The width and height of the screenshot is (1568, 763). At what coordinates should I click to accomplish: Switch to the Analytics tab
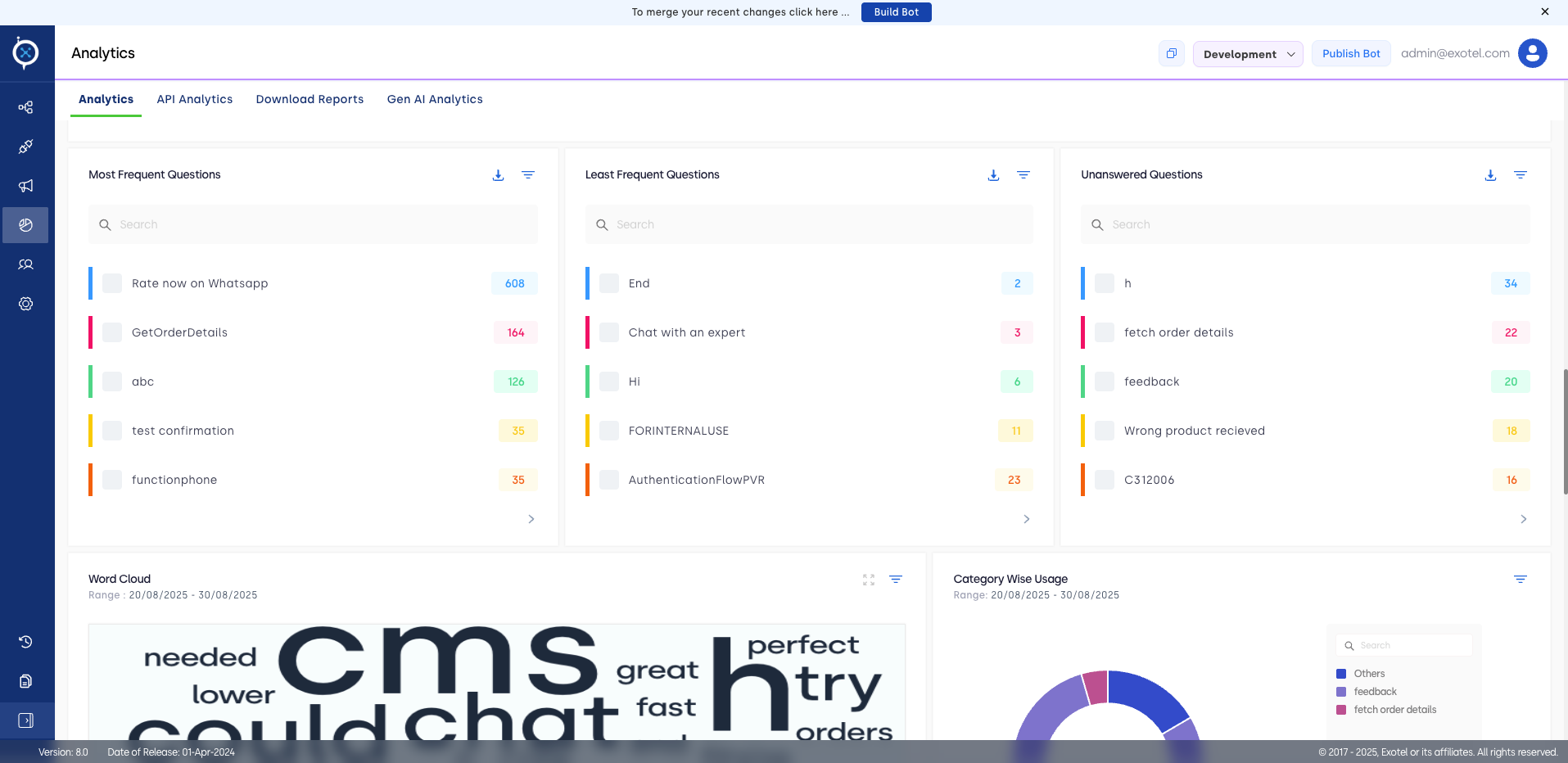click(x=106, y=99)
